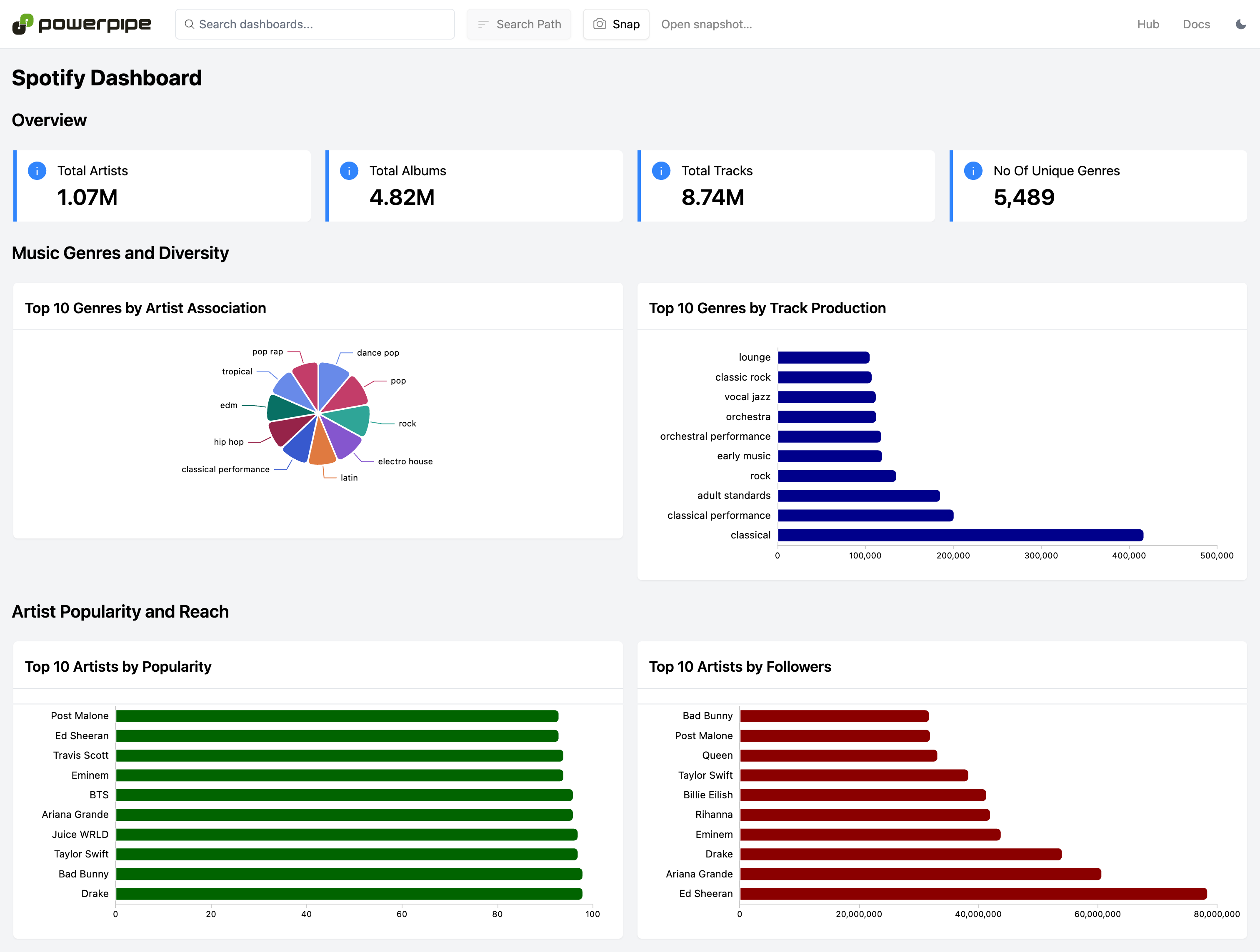Click No Of Unique Genres info icon
The width and height of the screenshot is (1260, 952).
(973, 171)
